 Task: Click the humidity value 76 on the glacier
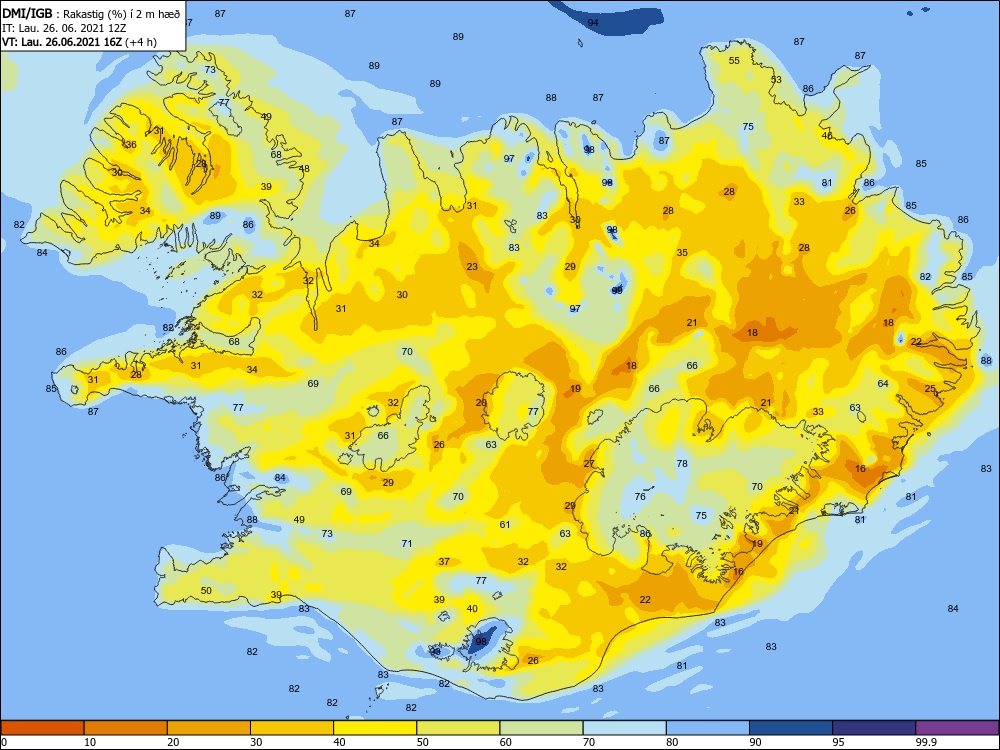click(x=640, y=496)
